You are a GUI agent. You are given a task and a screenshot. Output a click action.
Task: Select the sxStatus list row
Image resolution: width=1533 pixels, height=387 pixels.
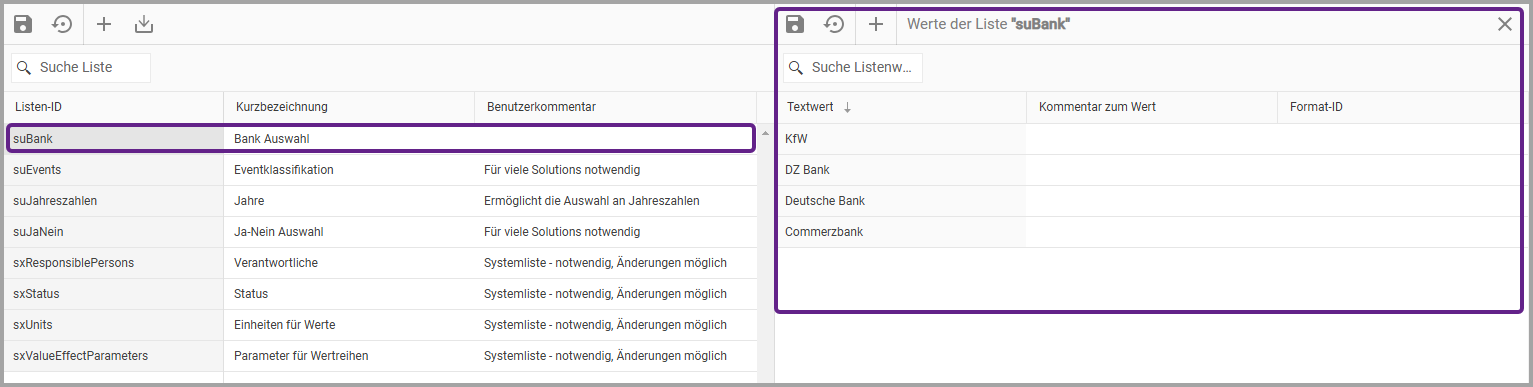[381, 294]
